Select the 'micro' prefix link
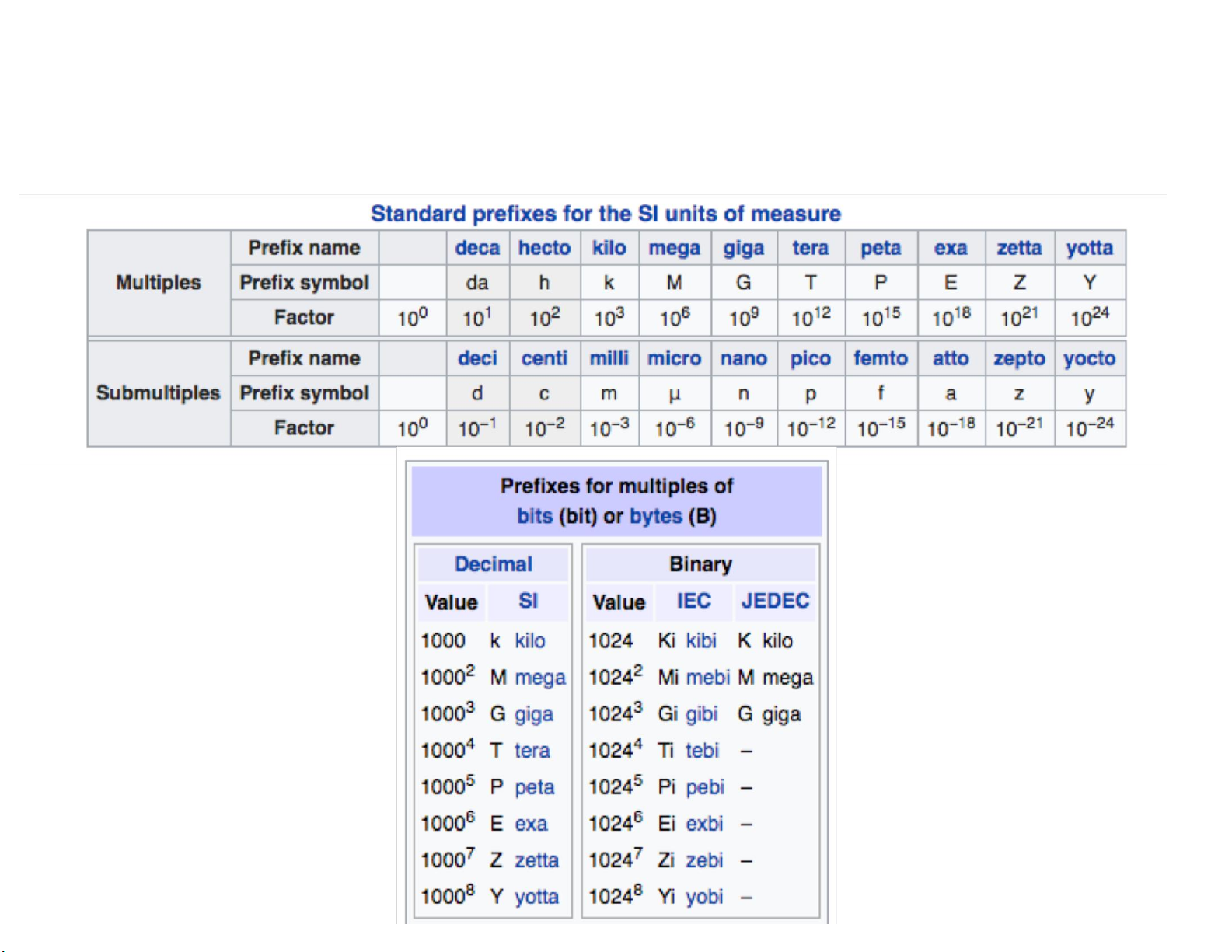Image resolution: width=1232 pixels, height=952 pixels. 674,358
